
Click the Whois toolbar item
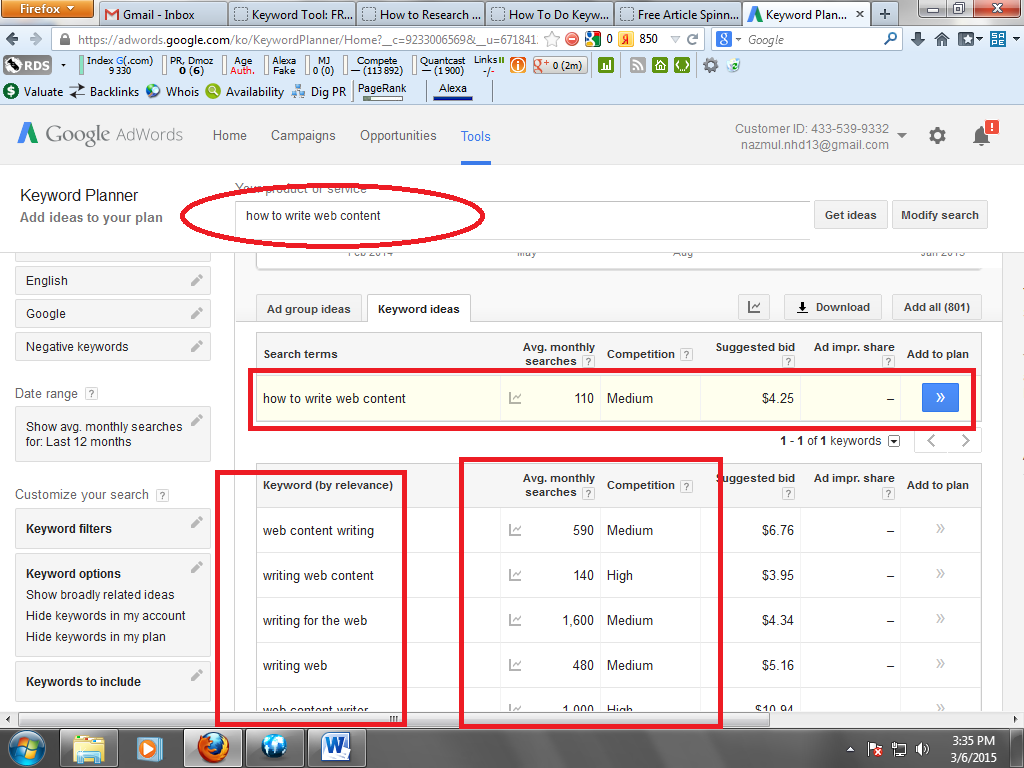click(172, 91)
